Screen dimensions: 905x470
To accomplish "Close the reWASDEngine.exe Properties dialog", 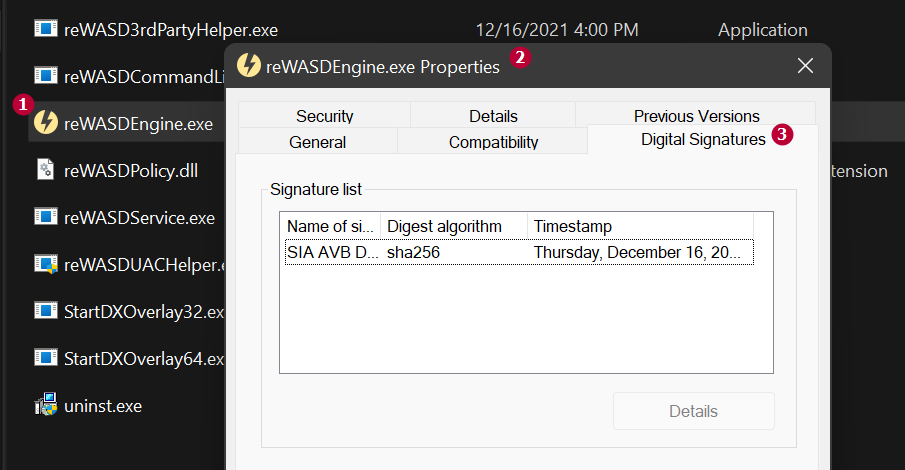I will [x=805, y=66].
